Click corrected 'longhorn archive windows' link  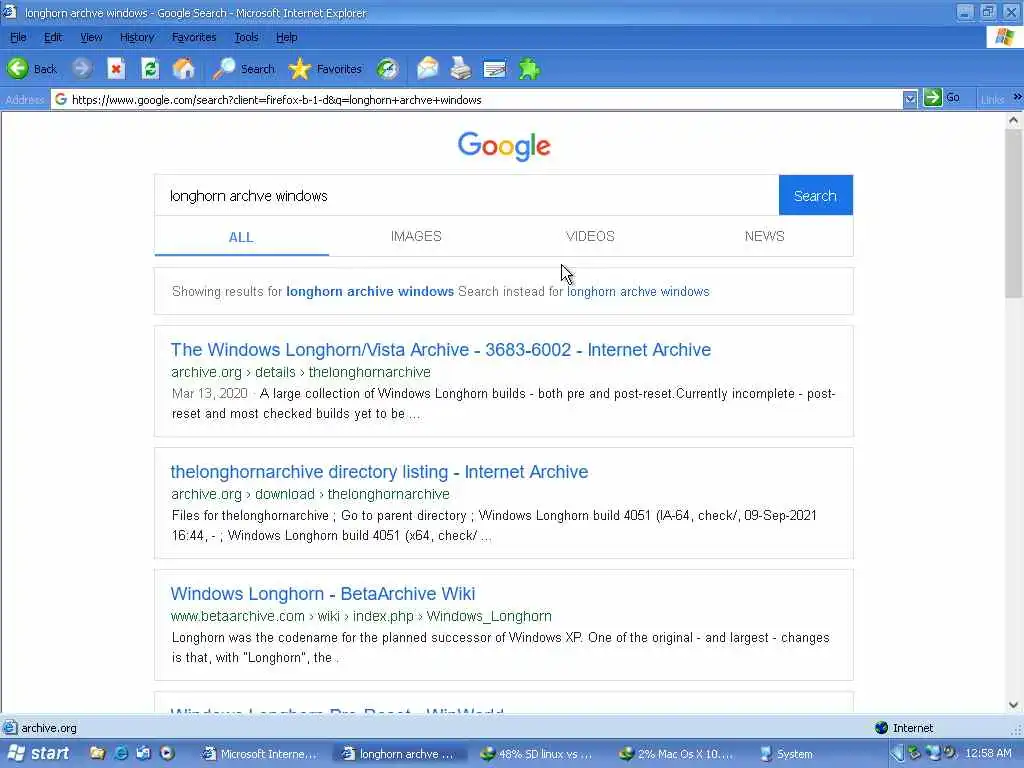[370, 291]
